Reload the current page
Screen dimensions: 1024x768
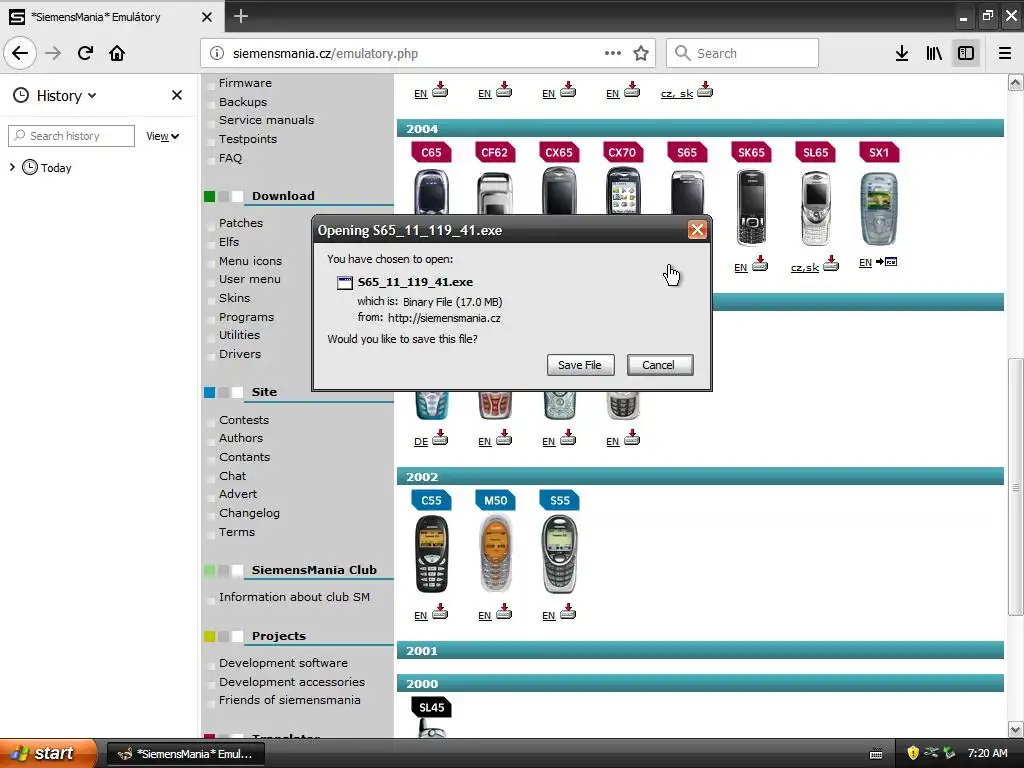click(85, 53)
